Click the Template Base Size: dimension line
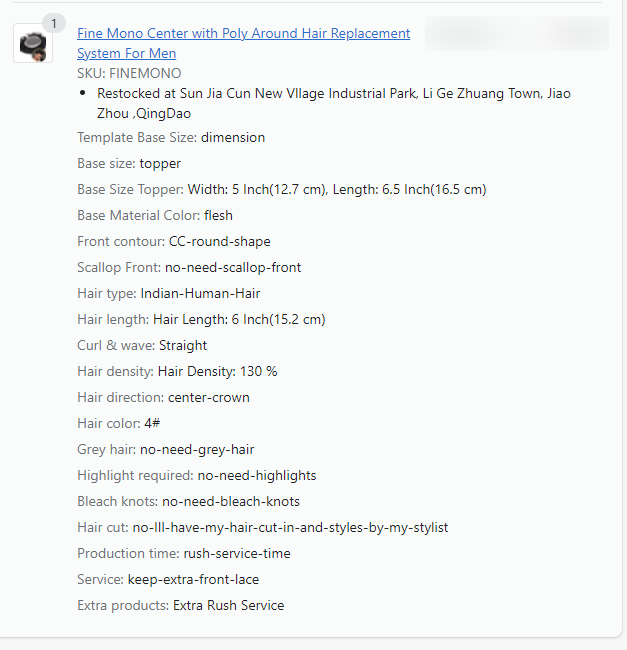627x650 pixels. point(171,137)
